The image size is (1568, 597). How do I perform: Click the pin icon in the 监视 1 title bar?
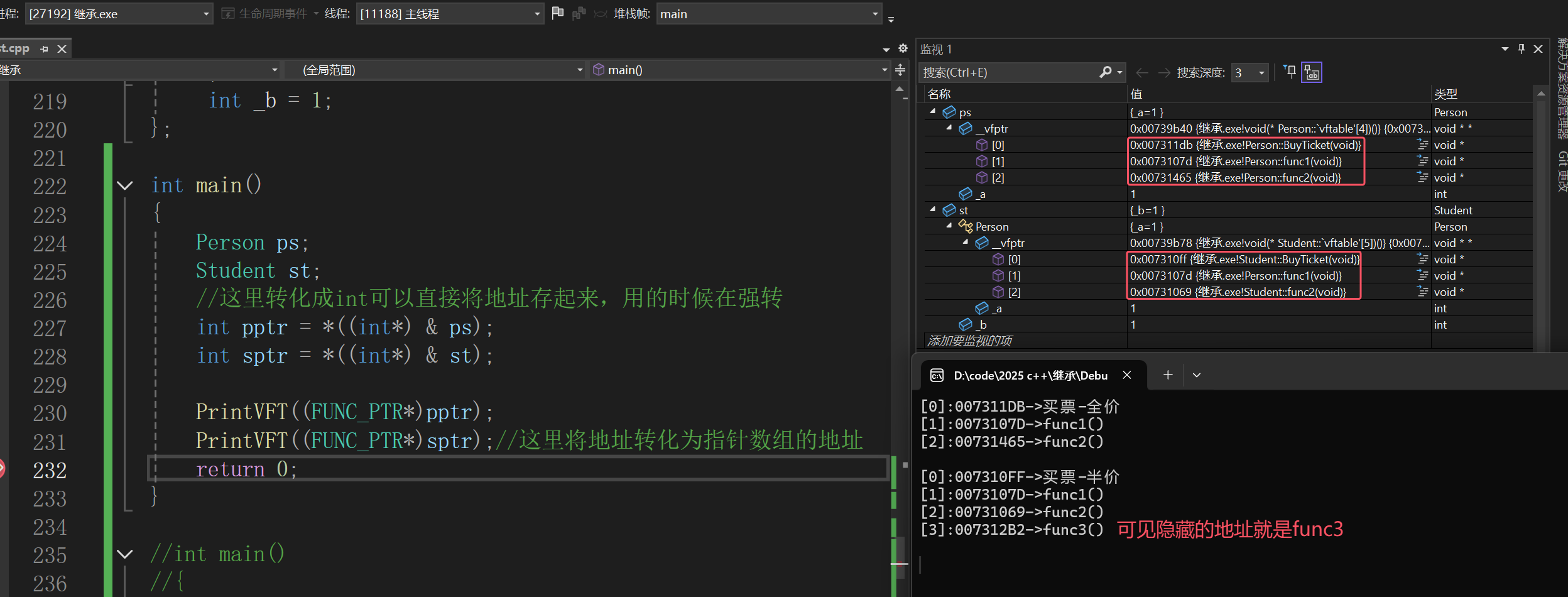[x=1522, y=48]
